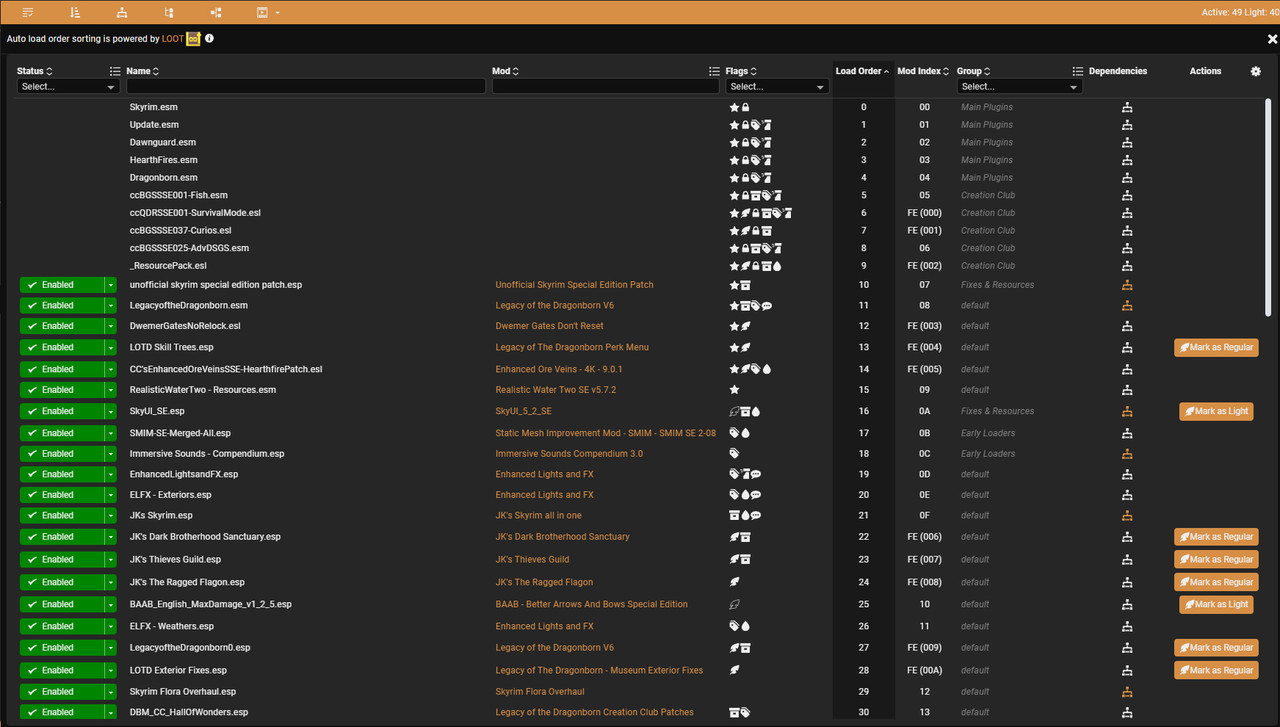The image size is (1280, 727).
Task: Open dependencies icon for JKs Skyrim.esp
Action: click(1127, 515)
